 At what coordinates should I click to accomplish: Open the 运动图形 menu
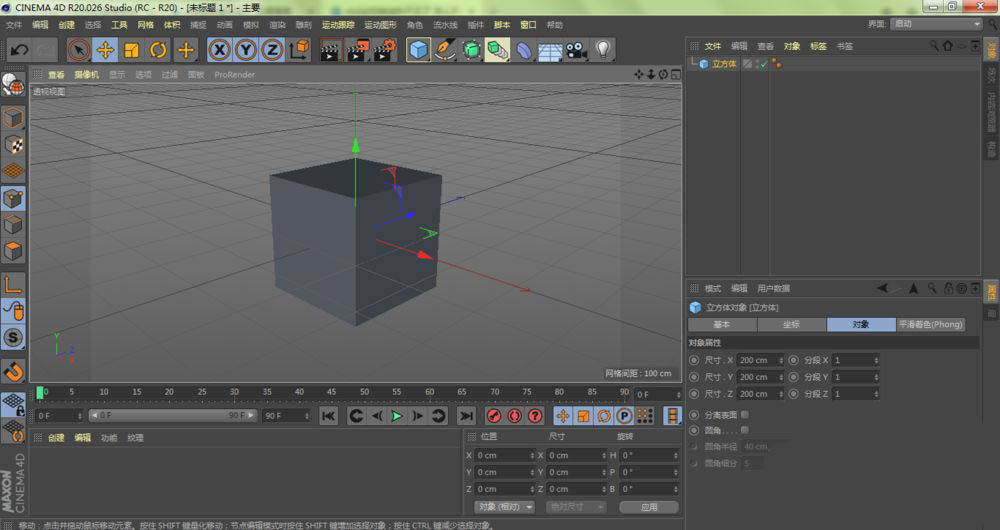click(379, 24)
